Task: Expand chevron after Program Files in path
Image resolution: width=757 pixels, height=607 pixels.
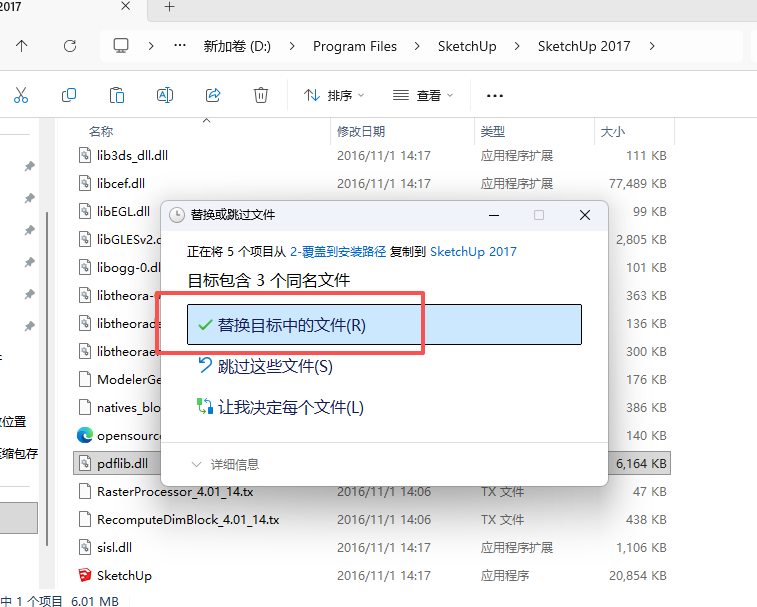Action: coord(417,46)
